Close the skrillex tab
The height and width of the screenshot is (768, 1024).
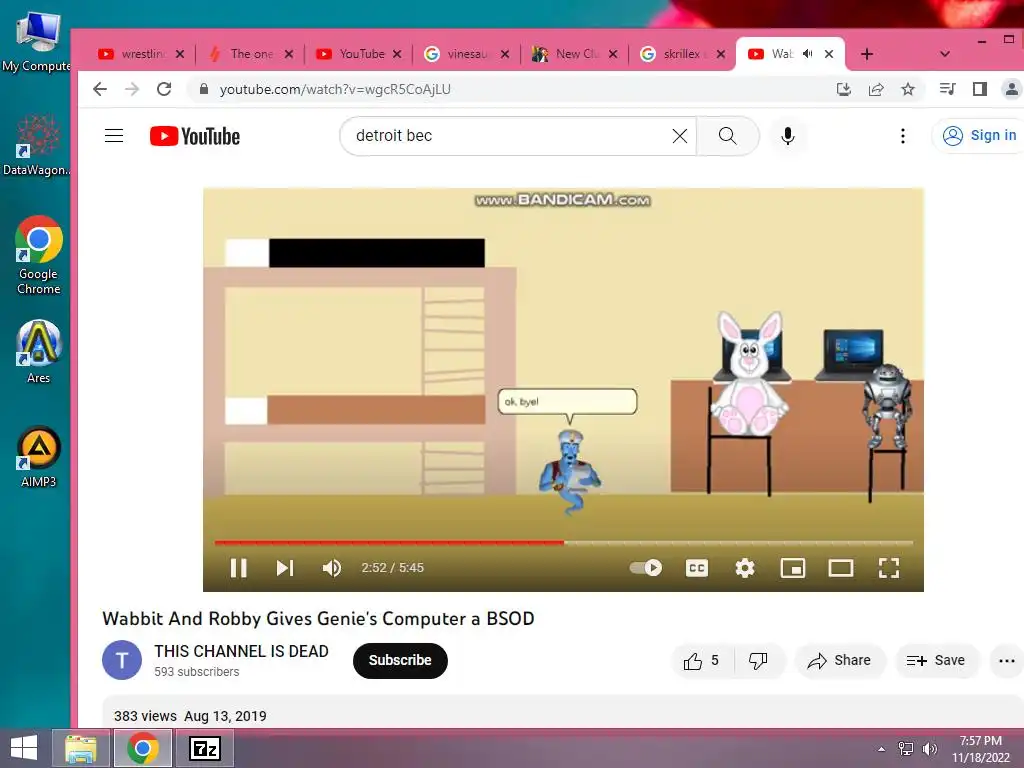click(x=721, y=54)
